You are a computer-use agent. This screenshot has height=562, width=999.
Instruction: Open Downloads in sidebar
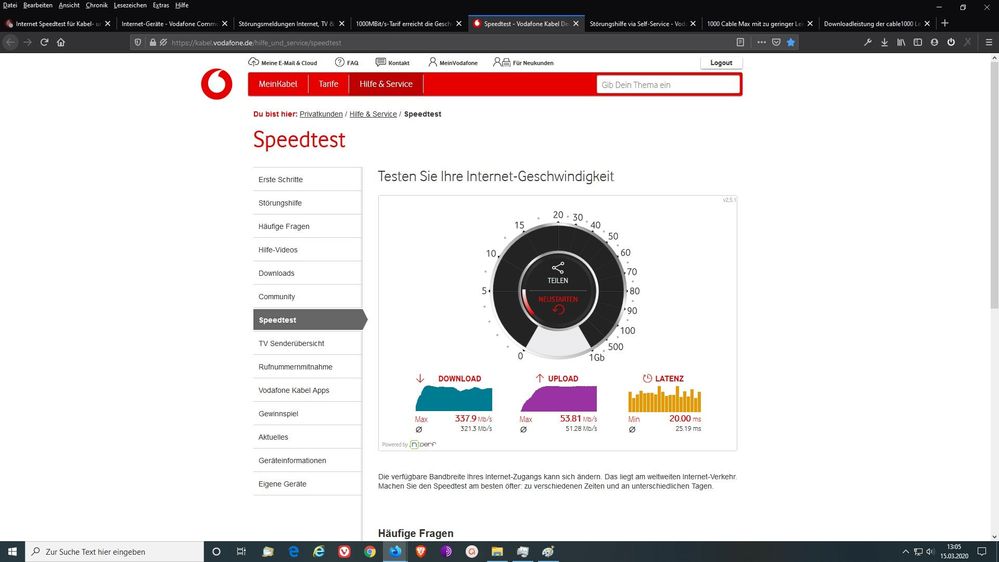pos(307,273)
